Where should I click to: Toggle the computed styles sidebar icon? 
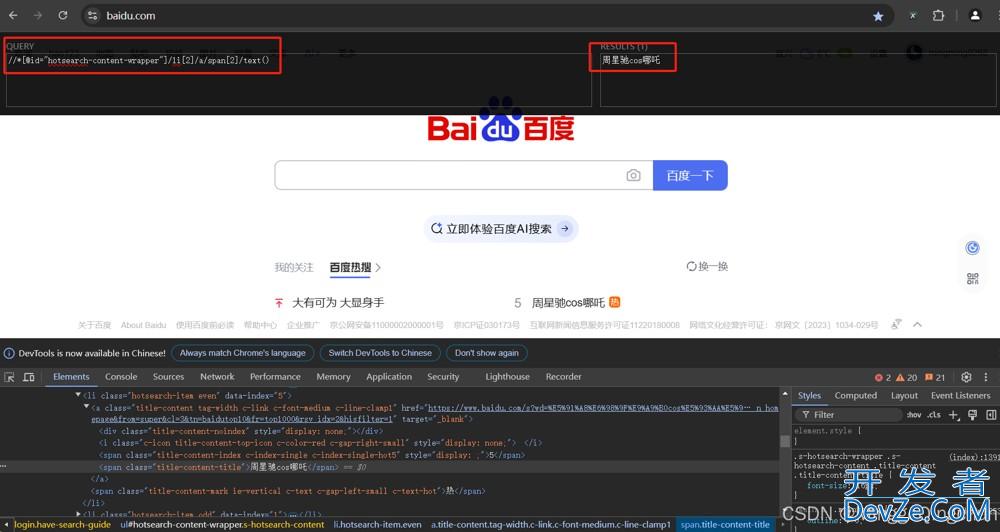click(991, 415)
